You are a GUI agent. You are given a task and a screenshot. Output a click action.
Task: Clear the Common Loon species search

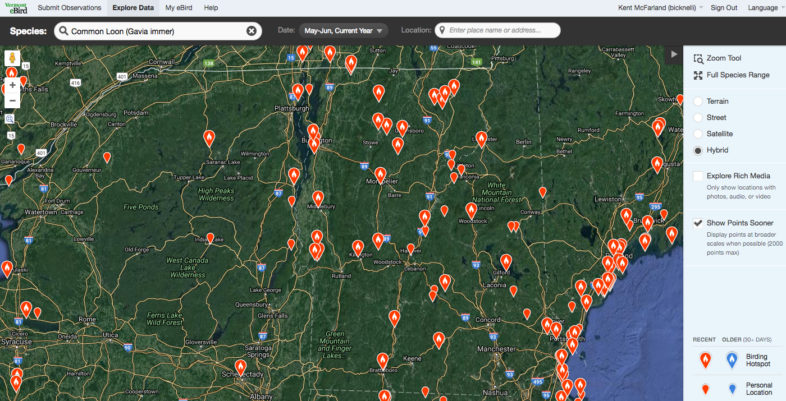tap(252, 31)
